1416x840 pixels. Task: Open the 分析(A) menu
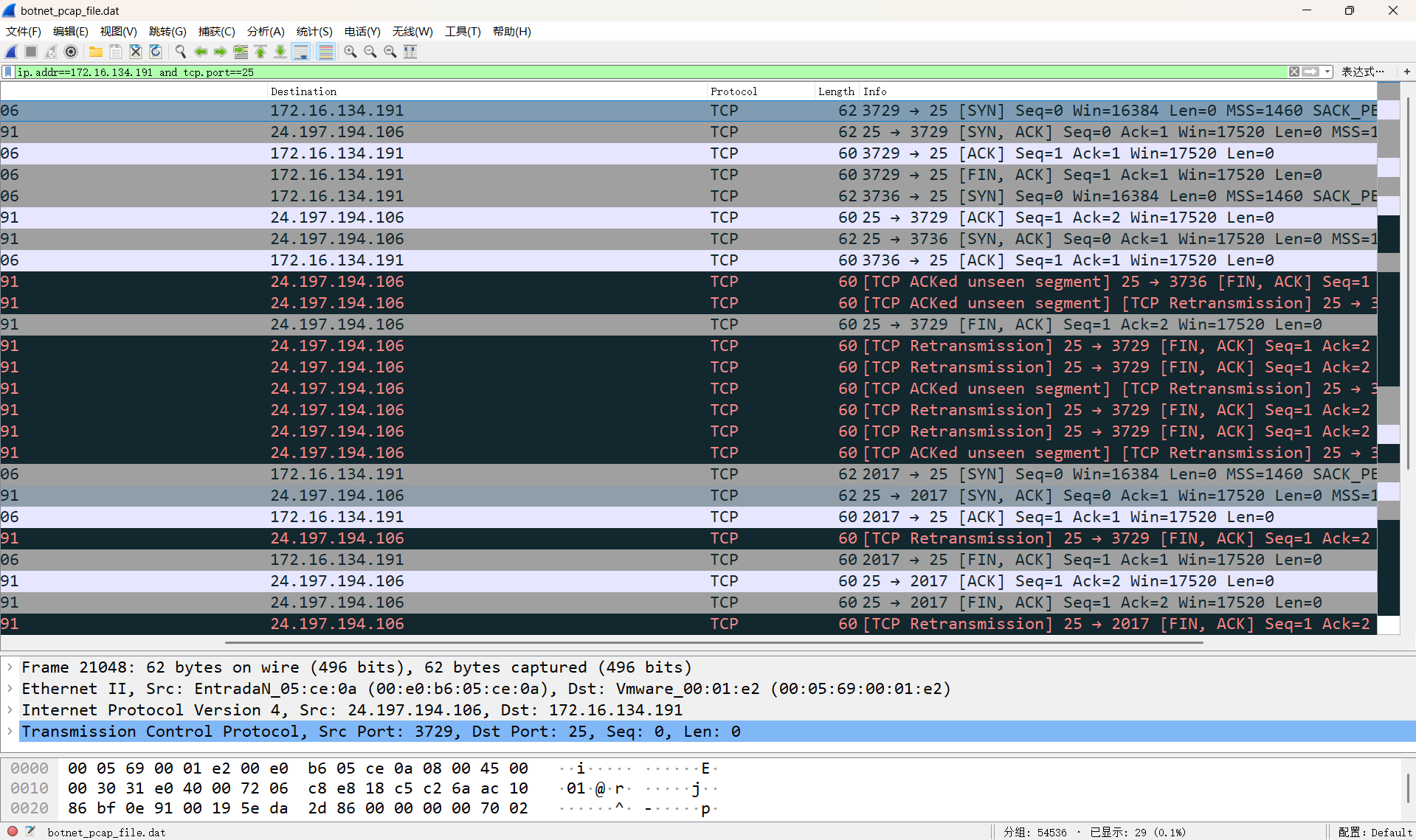point(266,32)
